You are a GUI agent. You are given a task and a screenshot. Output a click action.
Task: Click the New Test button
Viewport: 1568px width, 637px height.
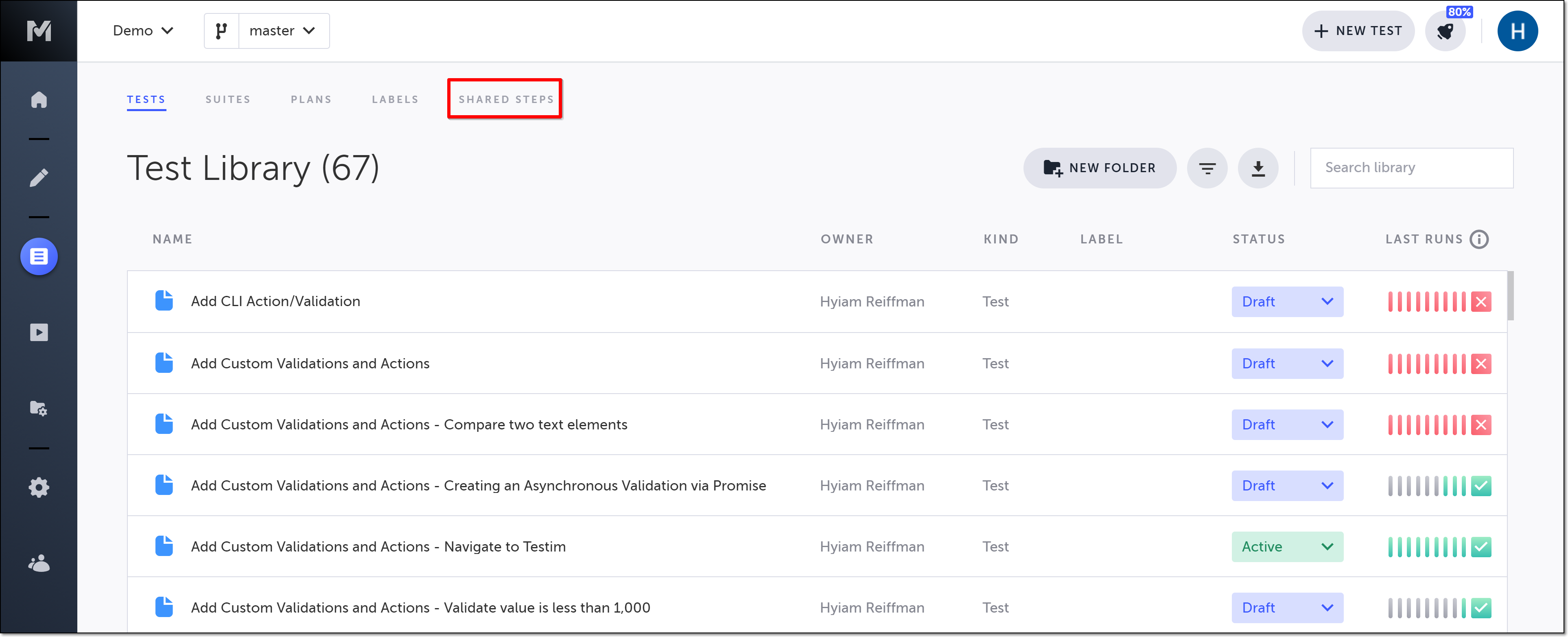point(1358,31)
